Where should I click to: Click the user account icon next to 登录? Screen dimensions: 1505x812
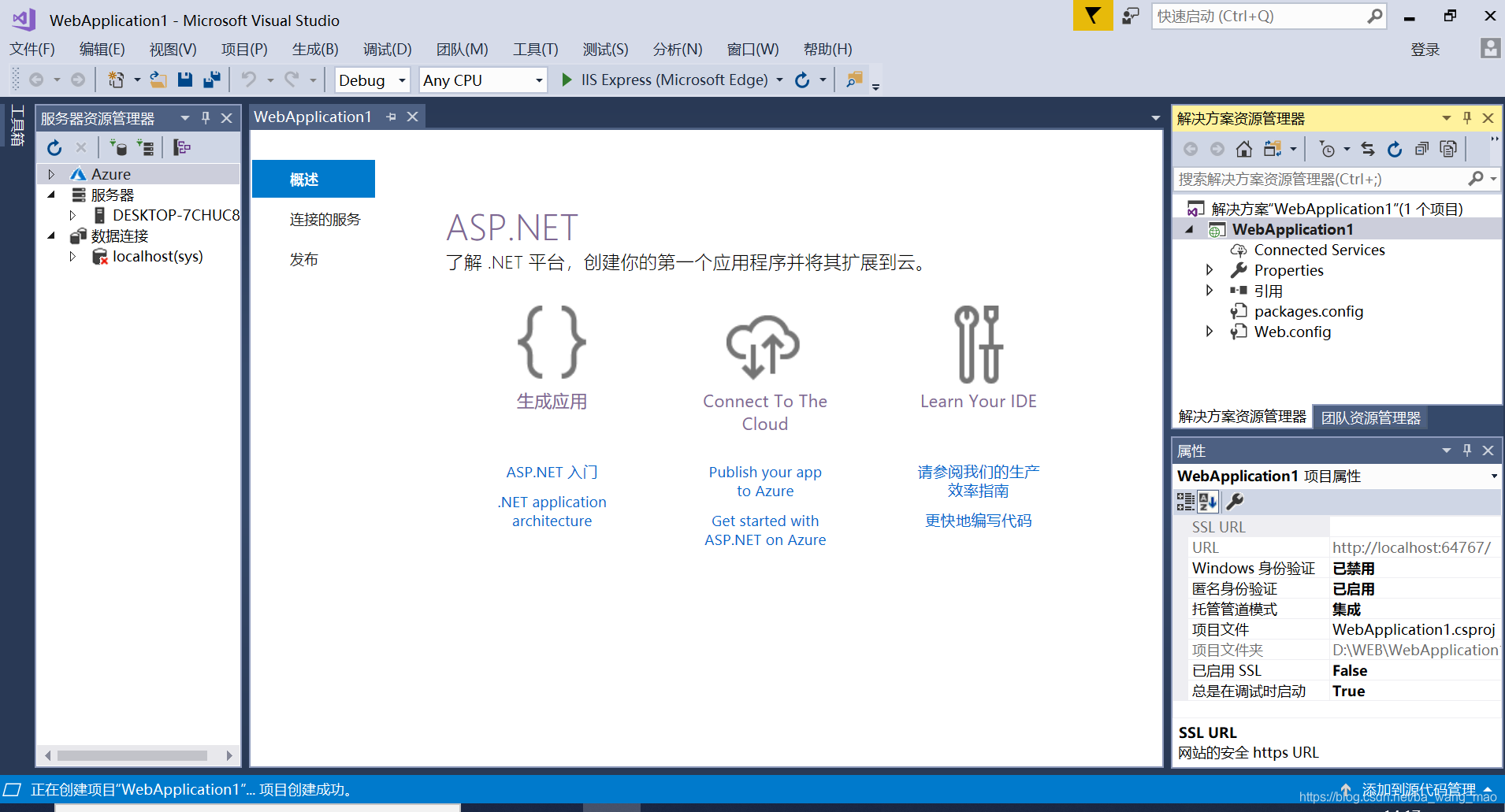(x=1490, y=49)
